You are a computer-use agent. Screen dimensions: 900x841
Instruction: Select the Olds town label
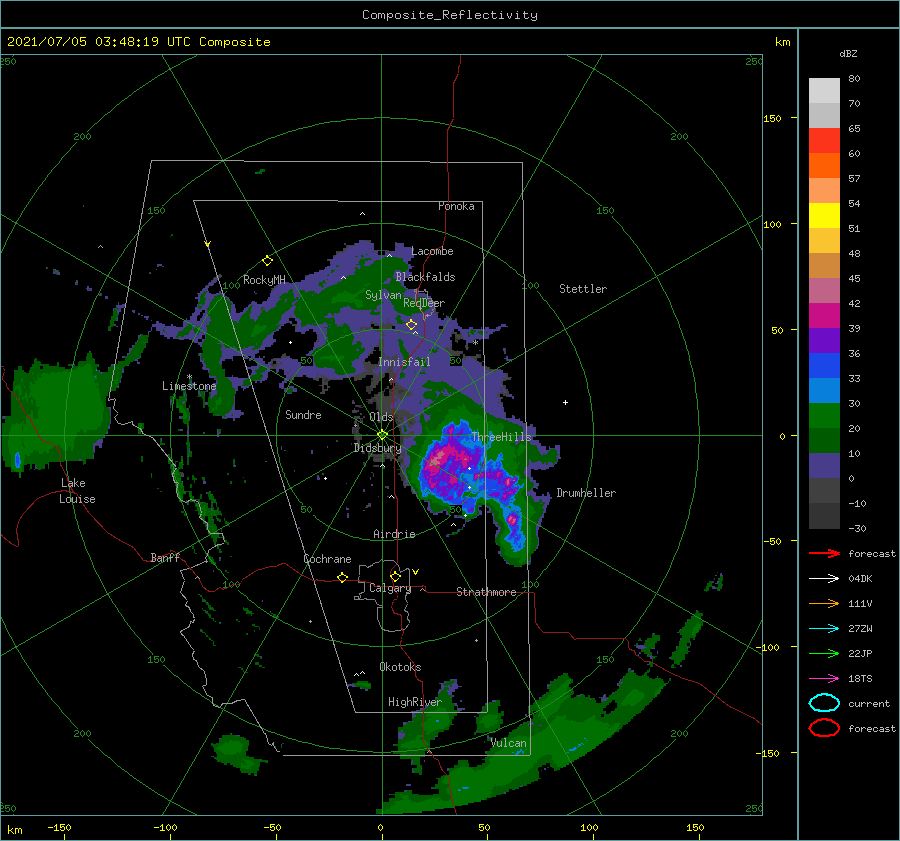pos(381,417)
